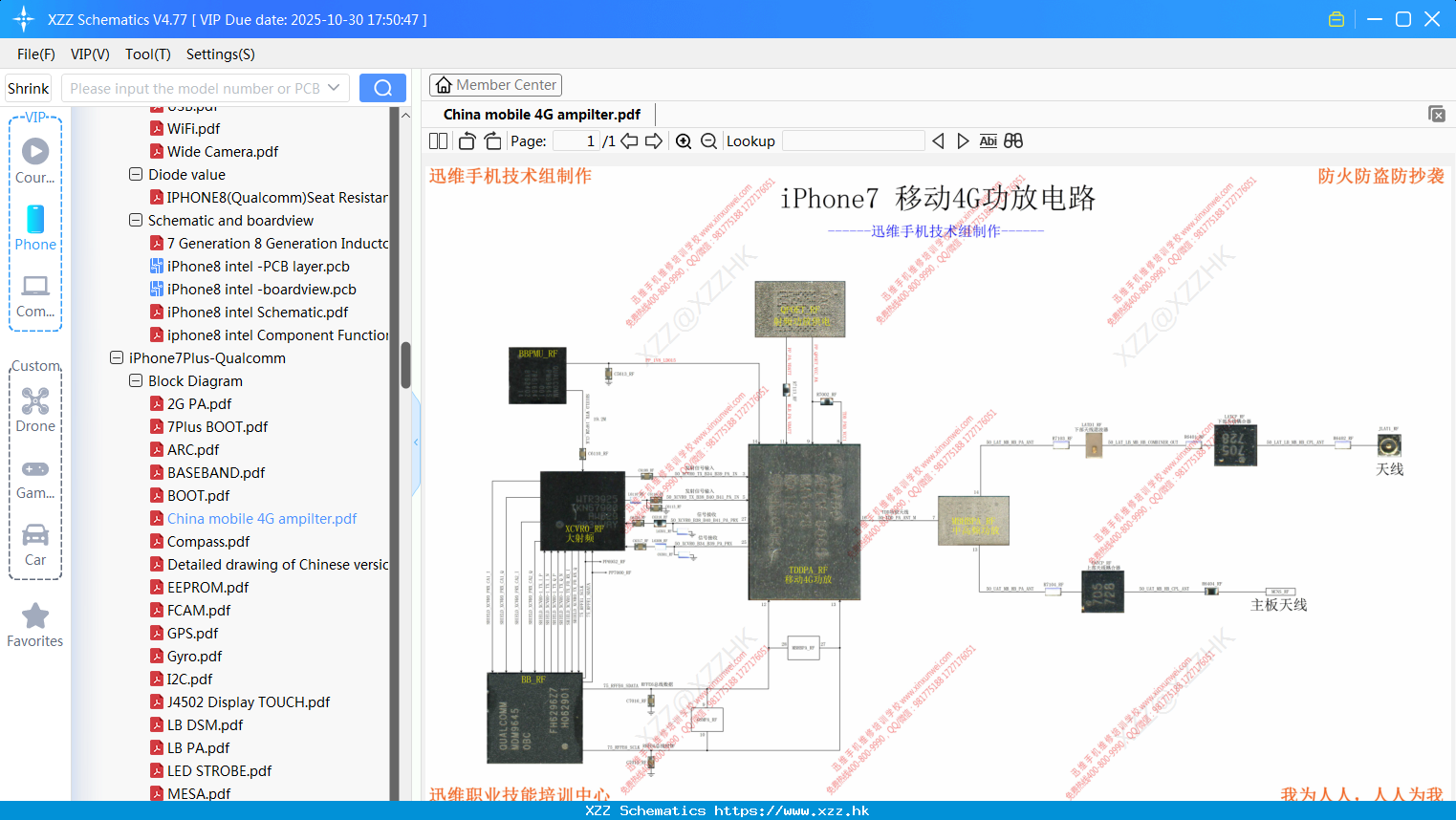Open LB DSM.pdf

205,724
